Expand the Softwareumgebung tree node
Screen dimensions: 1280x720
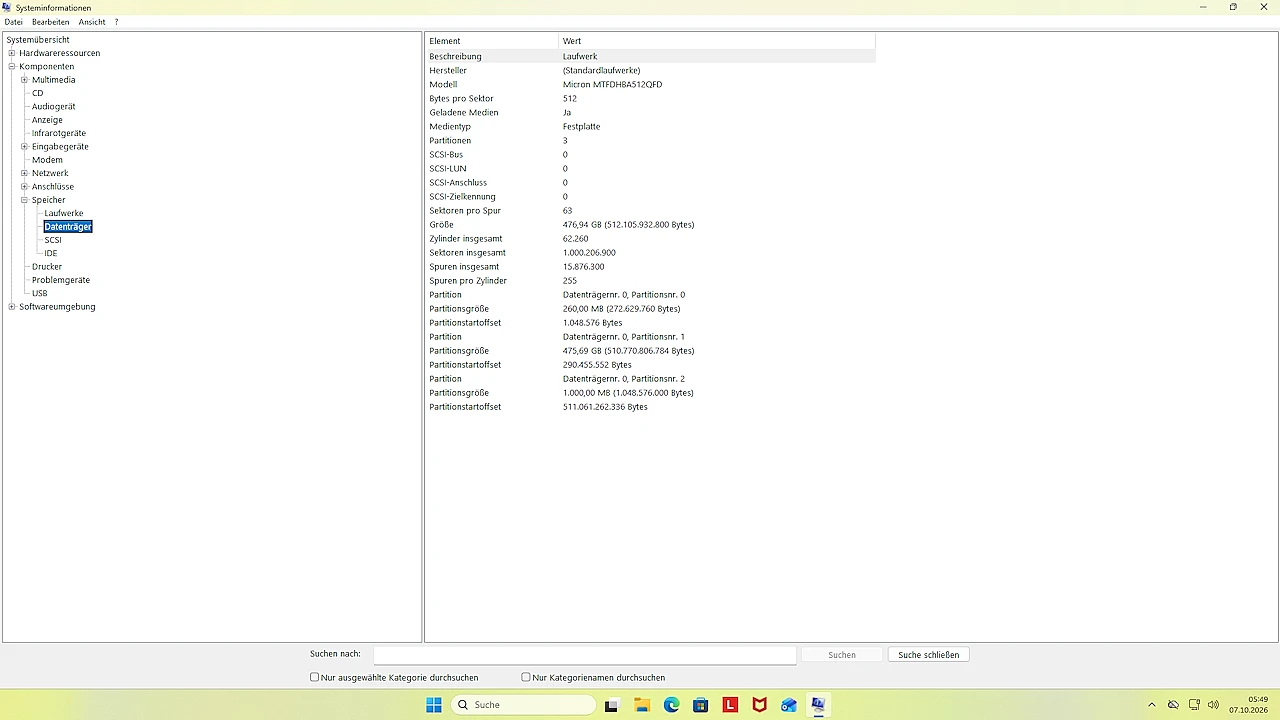(x=12, y=307)
